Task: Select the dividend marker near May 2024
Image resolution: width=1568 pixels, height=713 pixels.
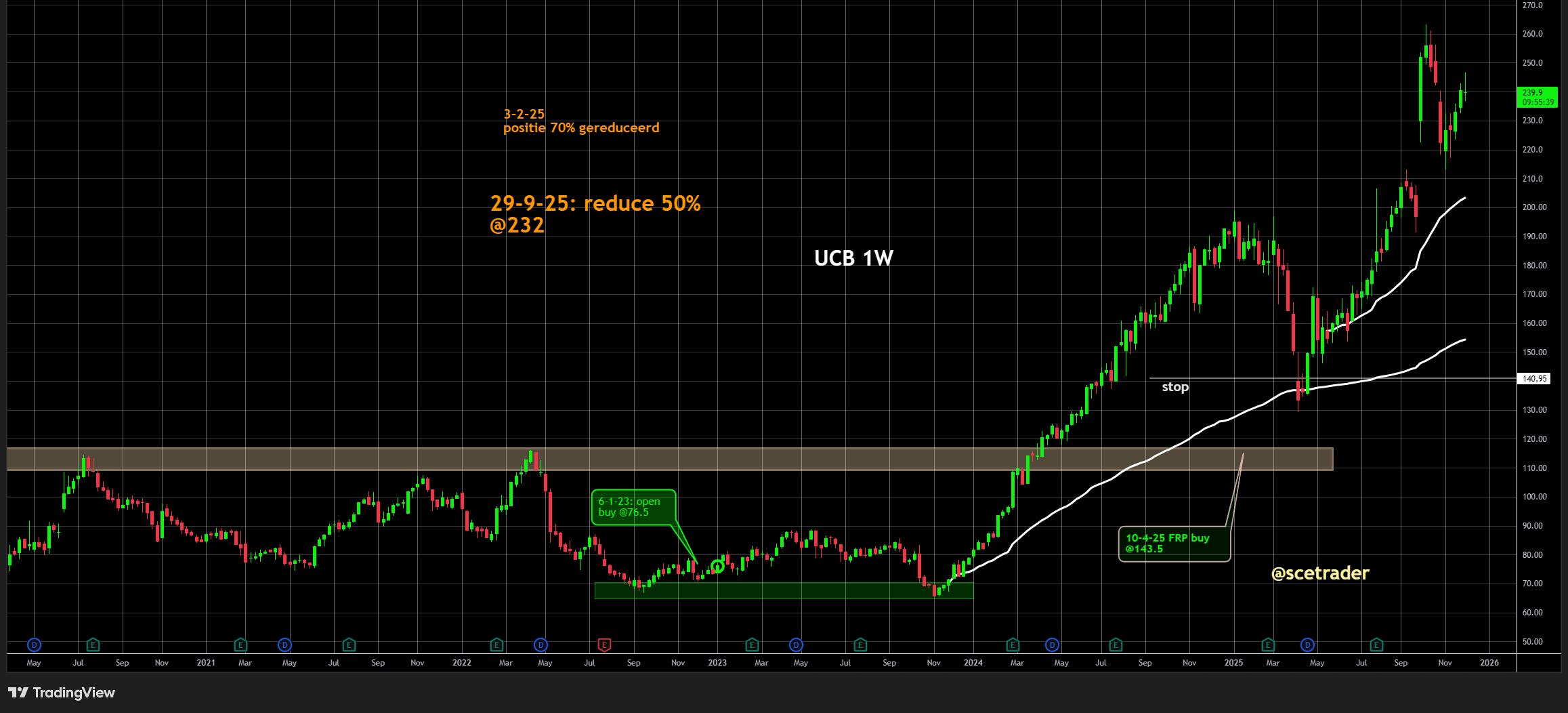Action: tap(1052, 645)
